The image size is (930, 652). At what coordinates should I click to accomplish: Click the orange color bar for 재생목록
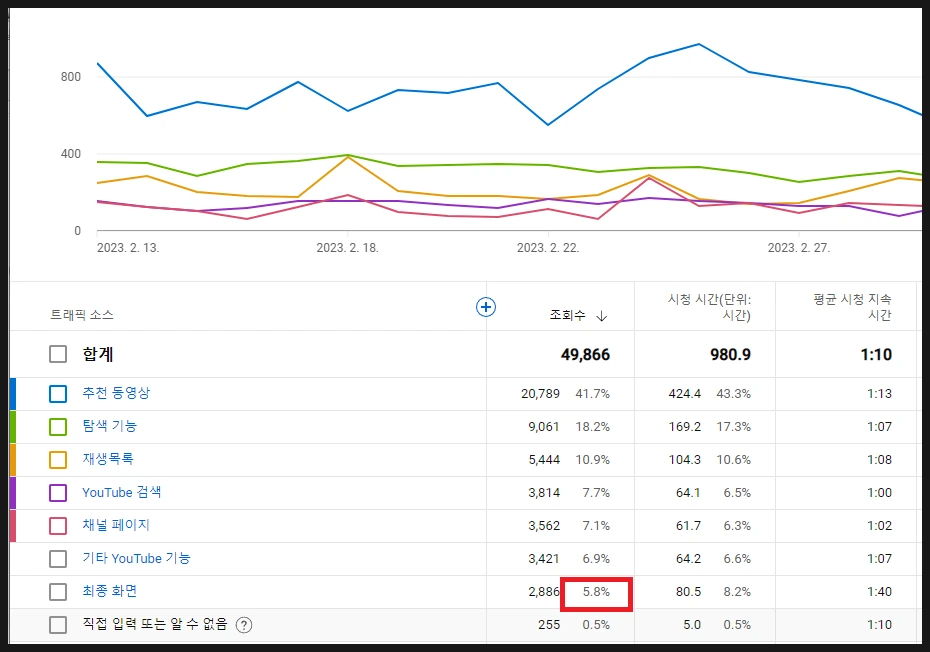12,460
